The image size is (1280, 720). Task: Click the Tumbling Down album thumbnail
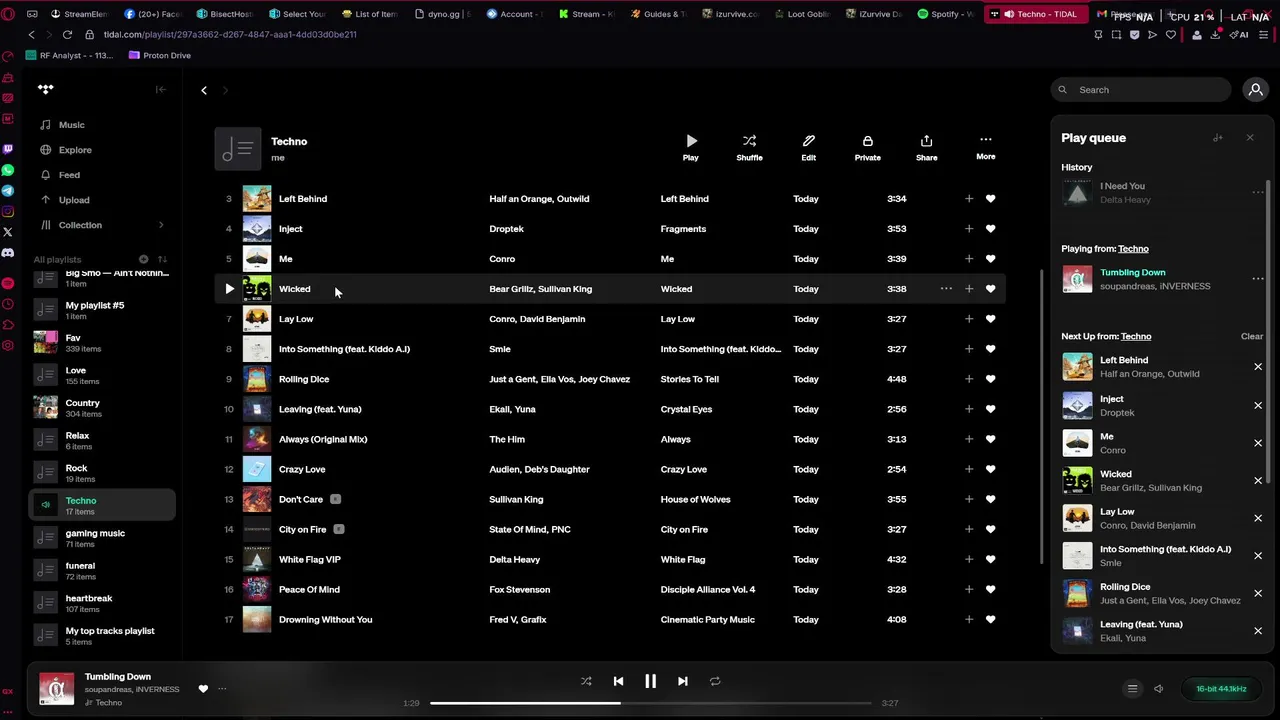(x=56, y=688)
